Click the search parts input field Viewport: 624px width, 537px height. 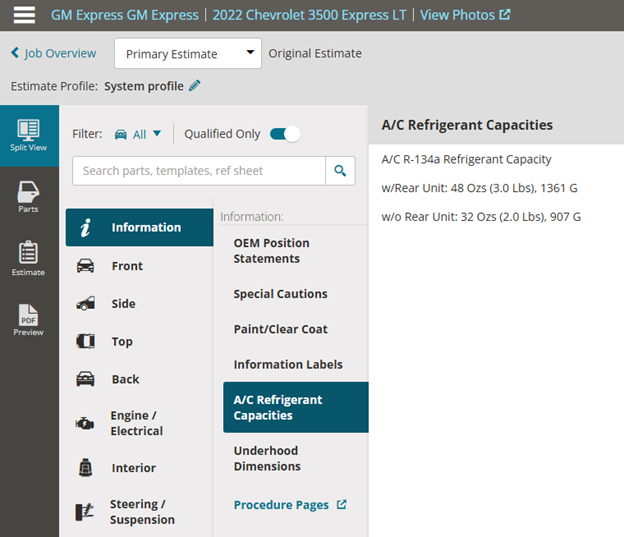(x=199, y=171)
